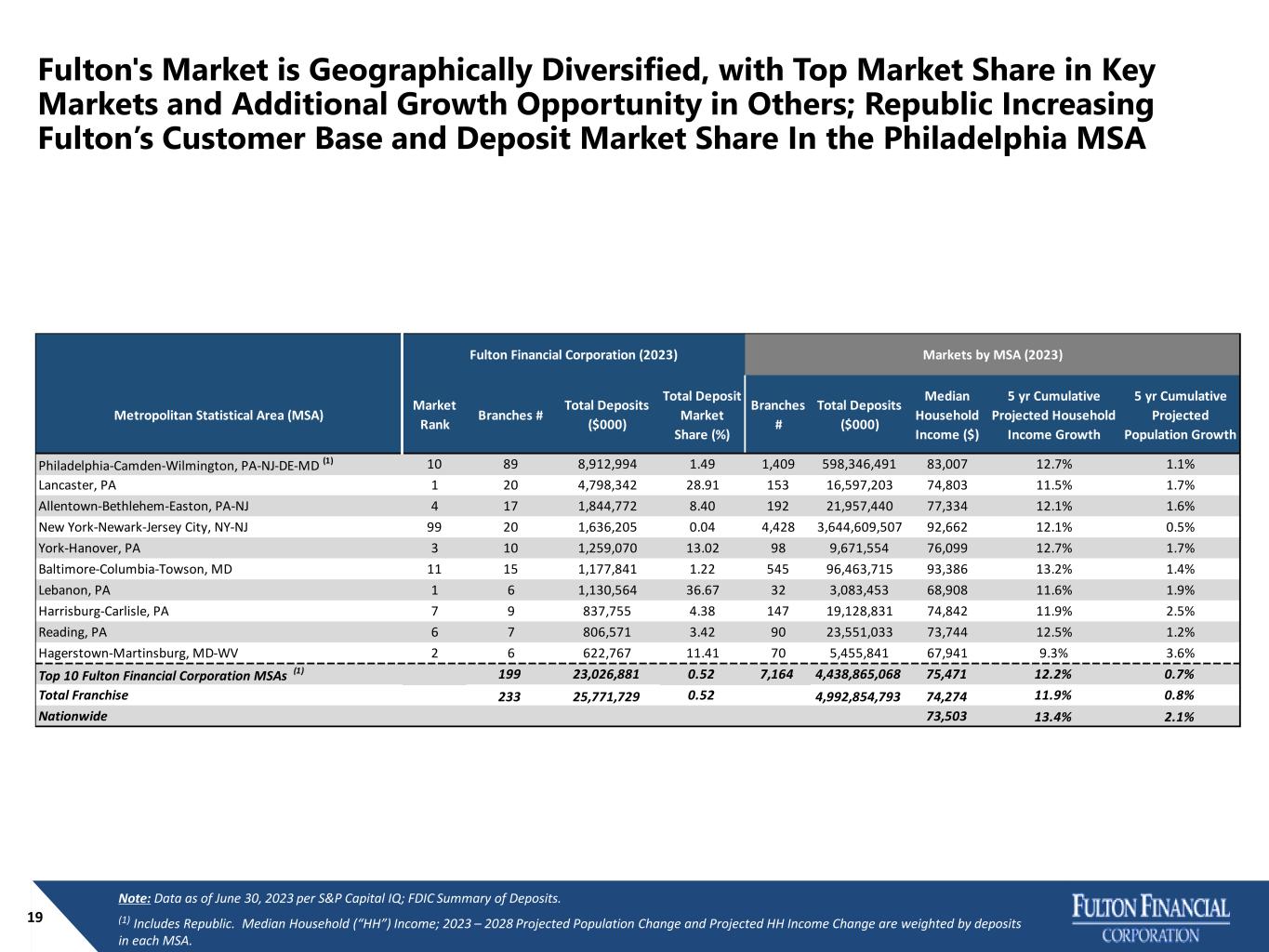This screenshot has width=1269, height=952.
Task: Select the 'Markets by MSA (2023)' table header
Action: pyautogui.click(x=992, y=354)
